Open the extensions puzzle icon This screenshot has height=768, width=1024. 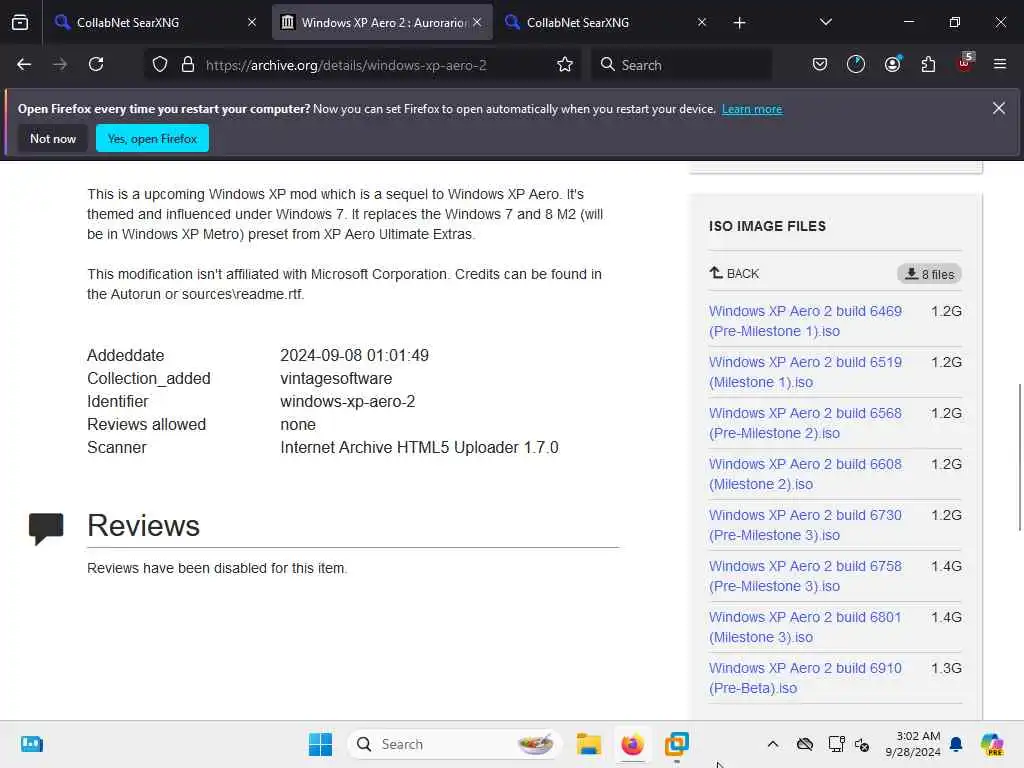click(928, 65)
